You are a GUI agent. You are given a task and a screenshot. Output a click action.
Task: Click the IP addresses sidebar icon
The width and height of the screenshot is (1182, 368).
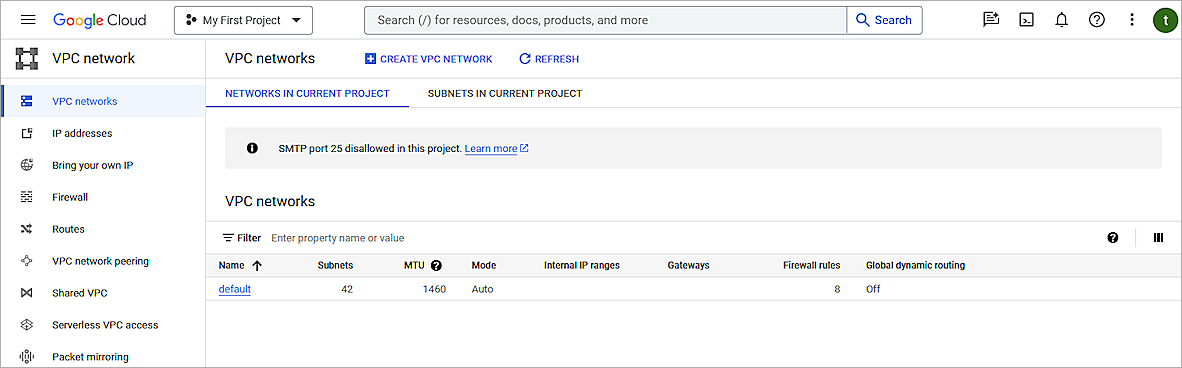tap(26, 133)
